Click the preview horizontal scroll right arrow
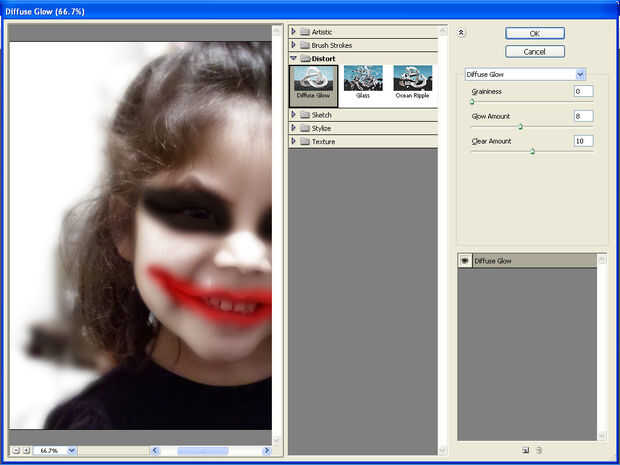Viewport: 620px width, 465px height. [267, 451]
